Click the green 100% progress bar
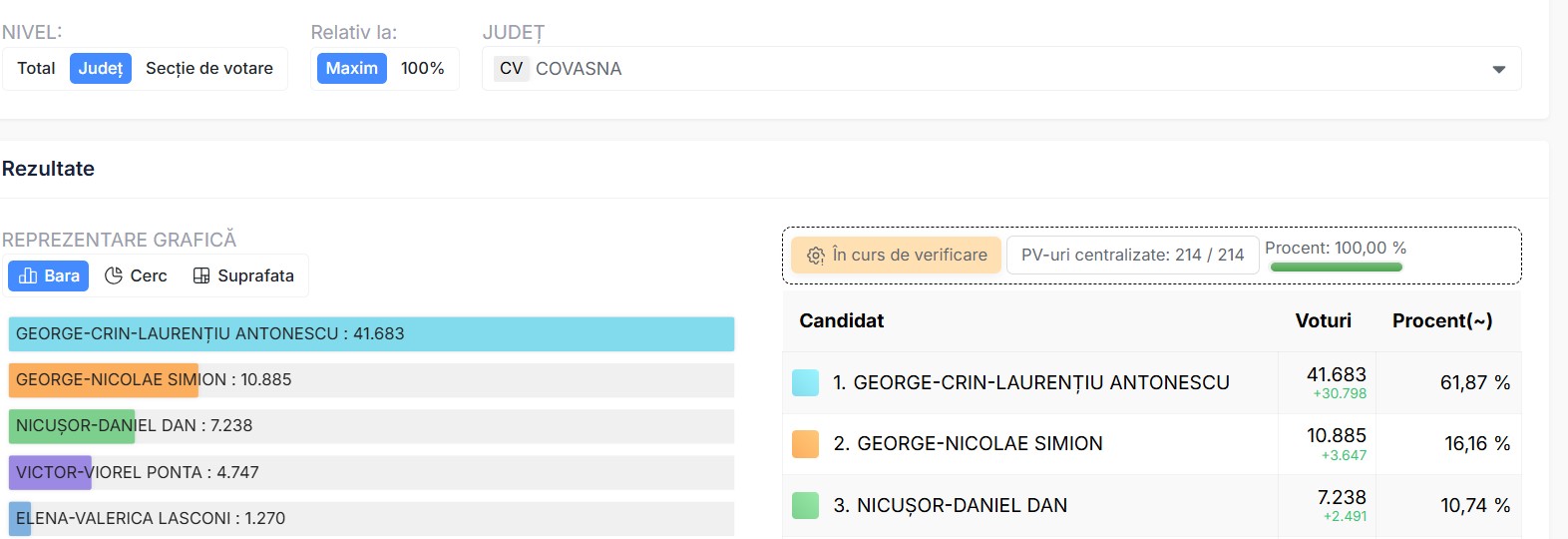Image resolution: width=1568 pixels, height=539 pixels. pos(1336,267)
